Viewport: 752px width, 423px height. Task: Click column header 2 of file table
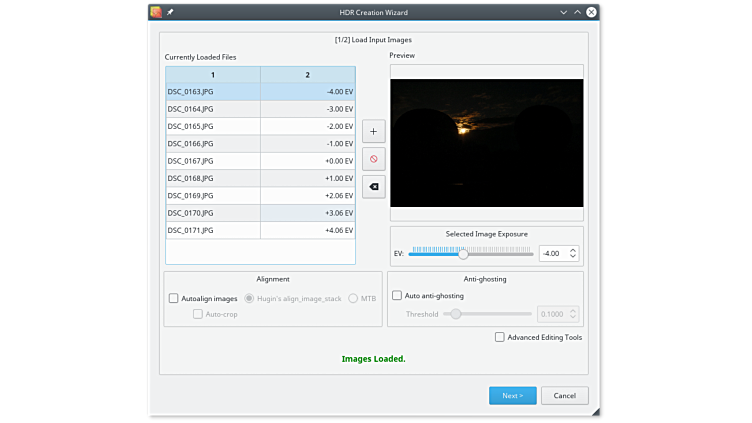(x=307, y=75)
